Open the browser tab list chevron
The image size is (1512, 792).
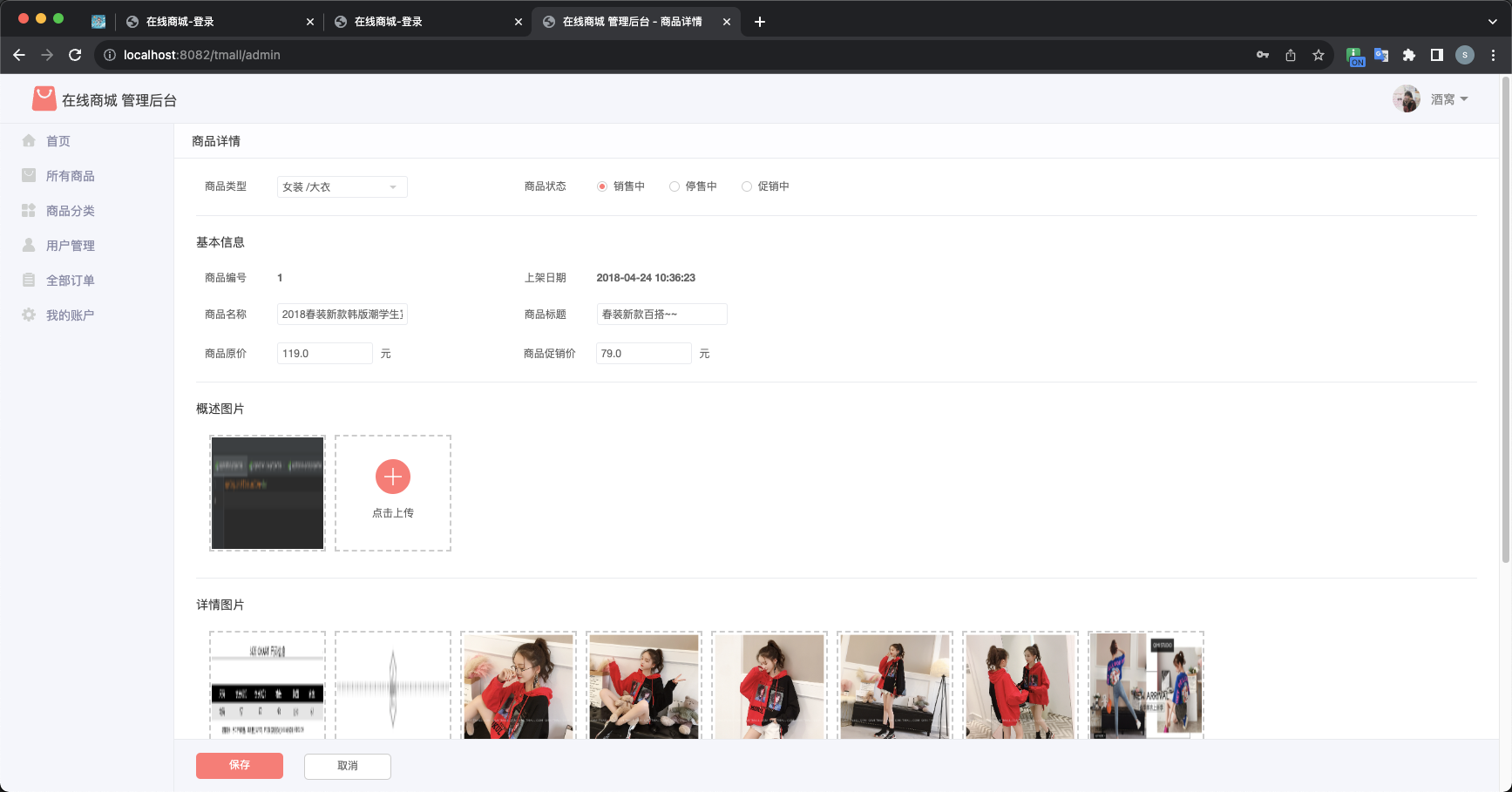click(x=1491, y=21)
